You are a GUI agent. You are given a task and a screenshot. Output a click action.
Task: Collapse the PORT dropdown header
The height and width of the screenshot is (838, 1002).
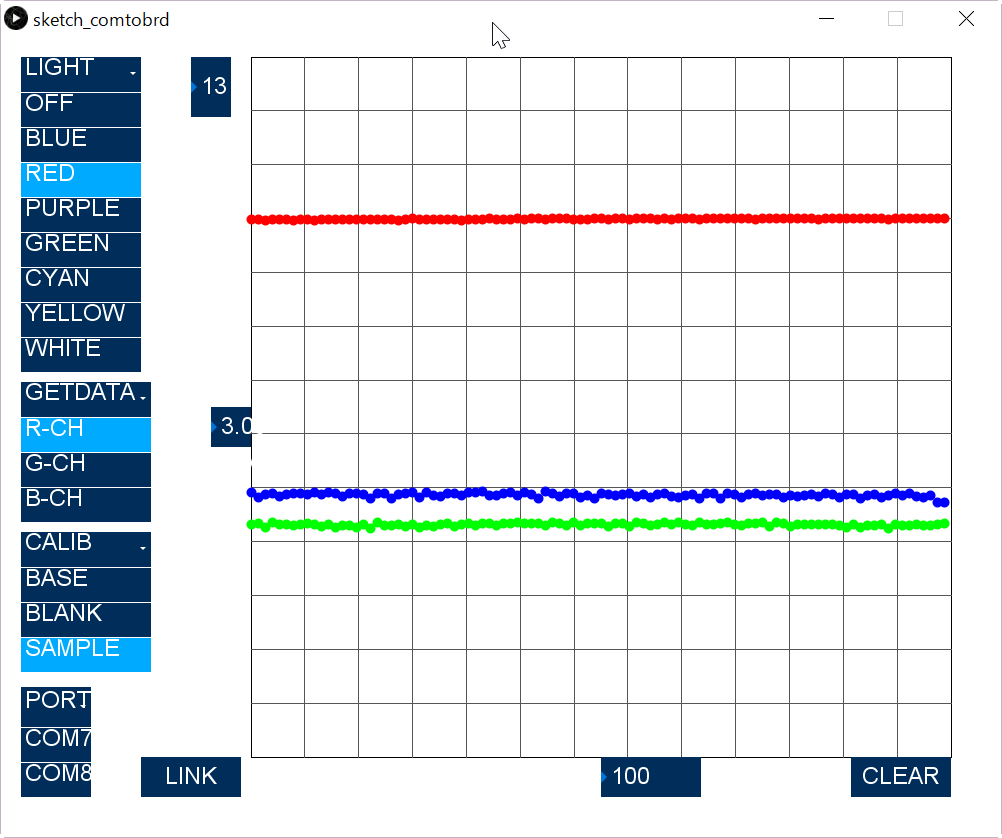[56, 706]
